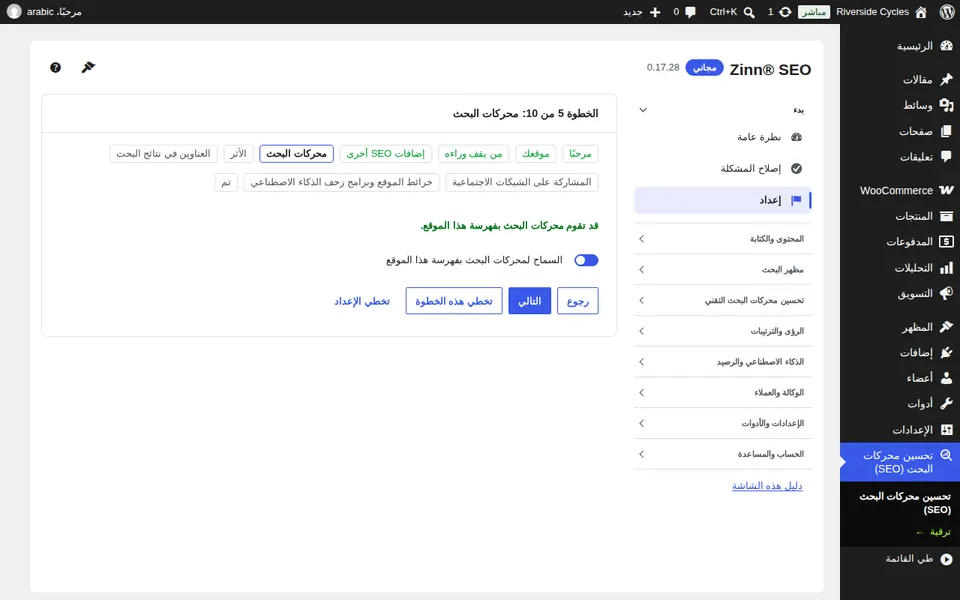Expand الوكالة والعملاء section
This screenshot has width=960, height=600.
(x=723, y=392)
